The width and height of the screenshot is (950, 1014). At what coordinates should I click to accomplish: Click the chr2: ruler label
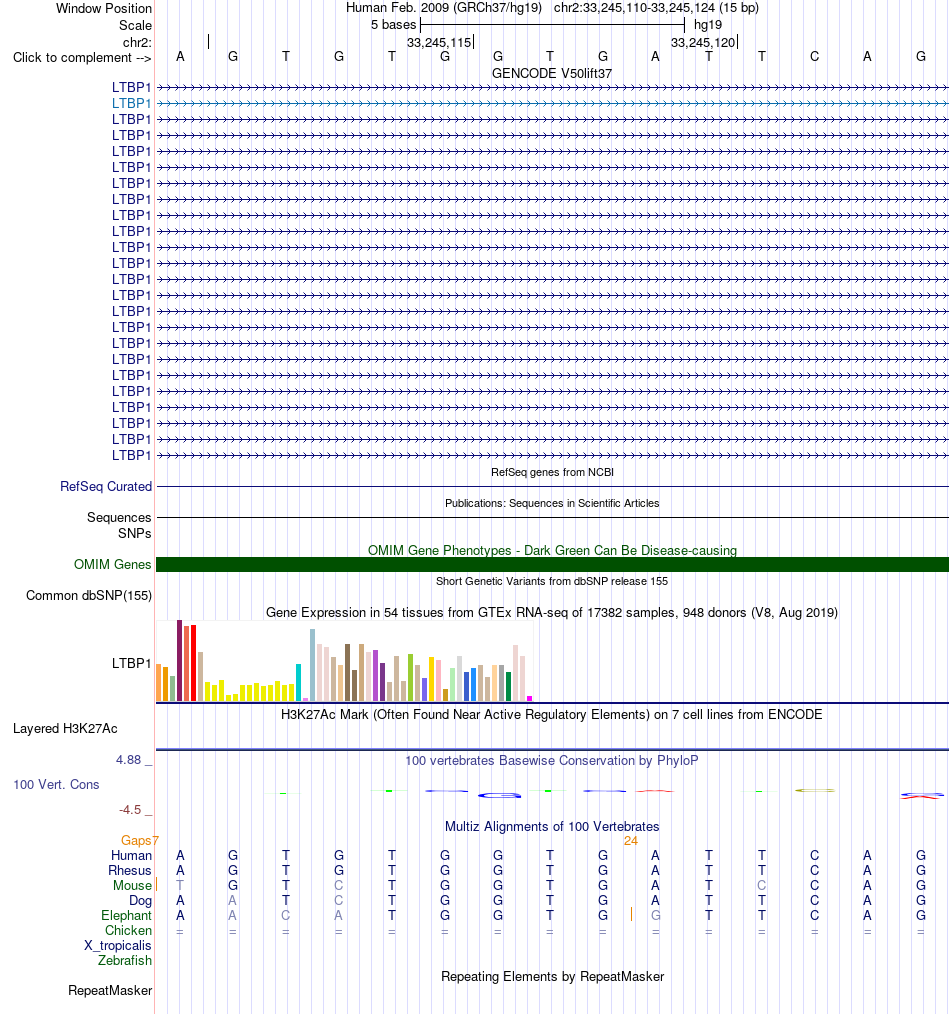click(137, 42)
